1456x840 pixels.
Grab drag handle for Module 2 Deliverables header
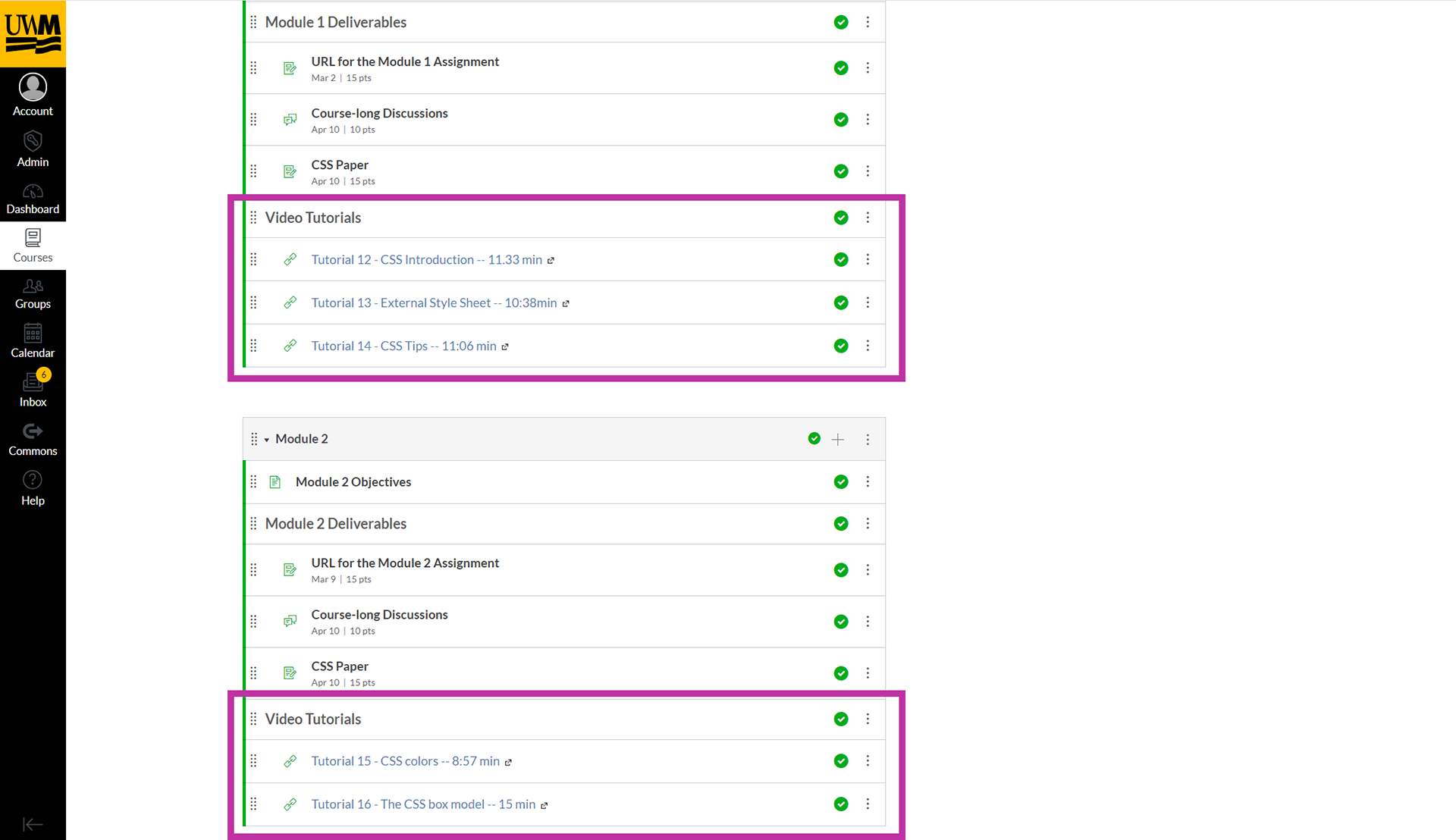(253, 524)
